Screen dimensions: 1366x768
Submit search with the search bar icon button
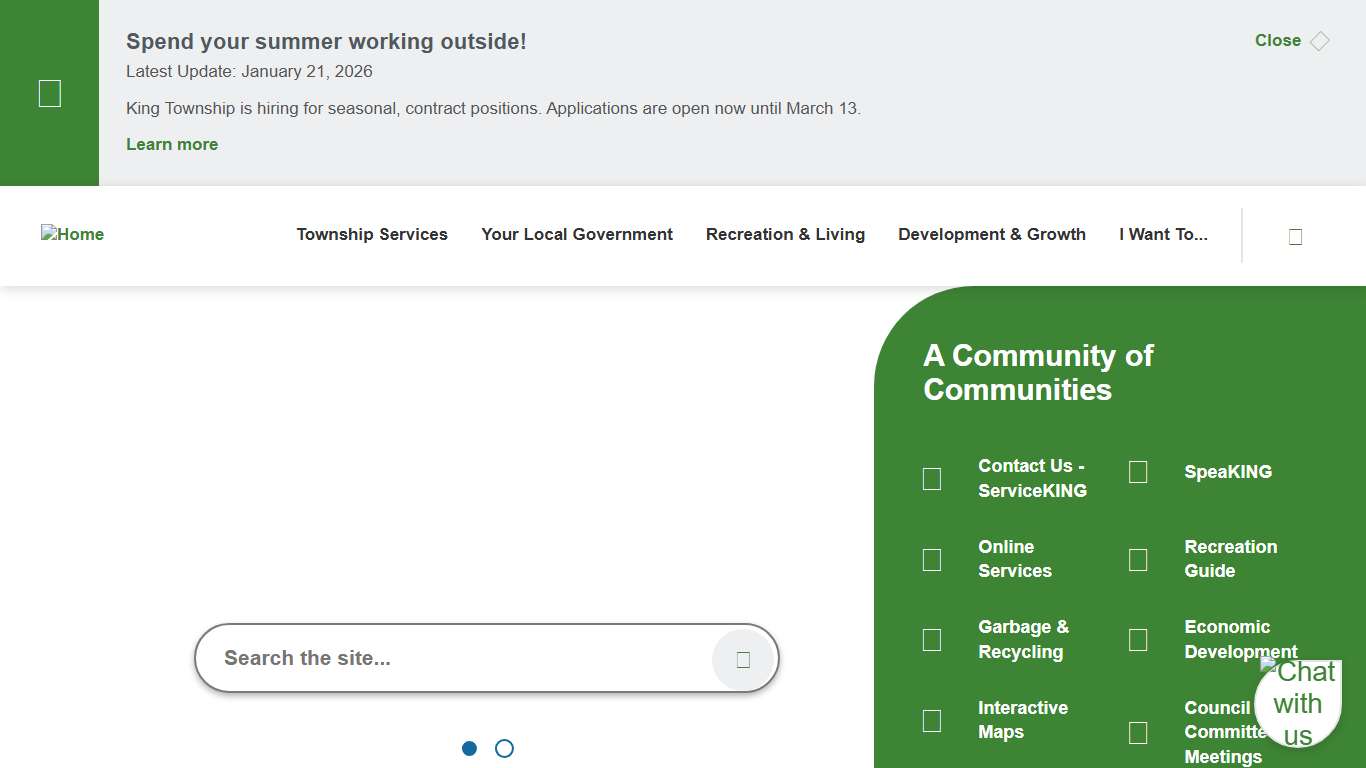point(743,659)
